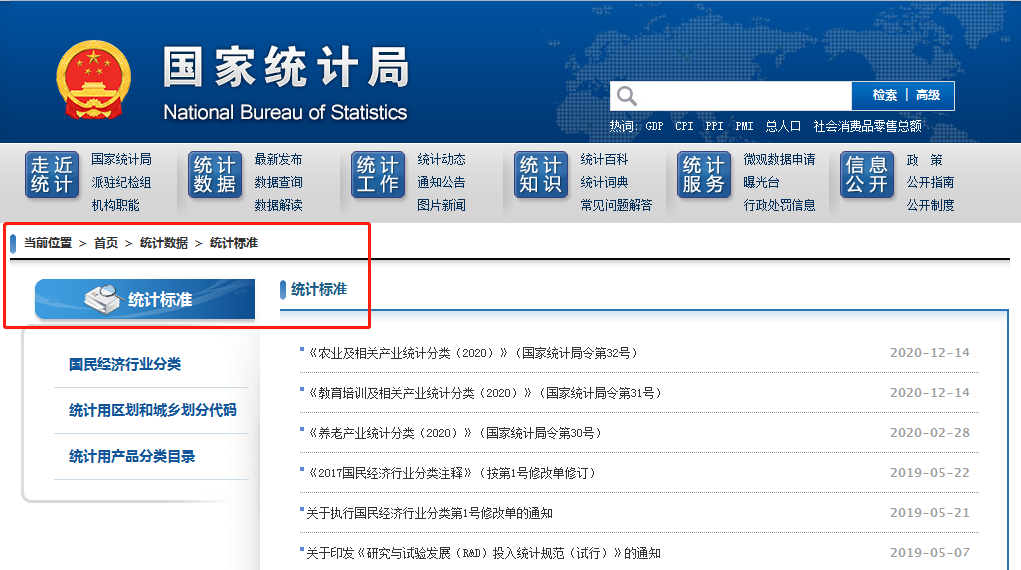
Task: Click the magnifier icon in search box
Action: click(627, 96)
